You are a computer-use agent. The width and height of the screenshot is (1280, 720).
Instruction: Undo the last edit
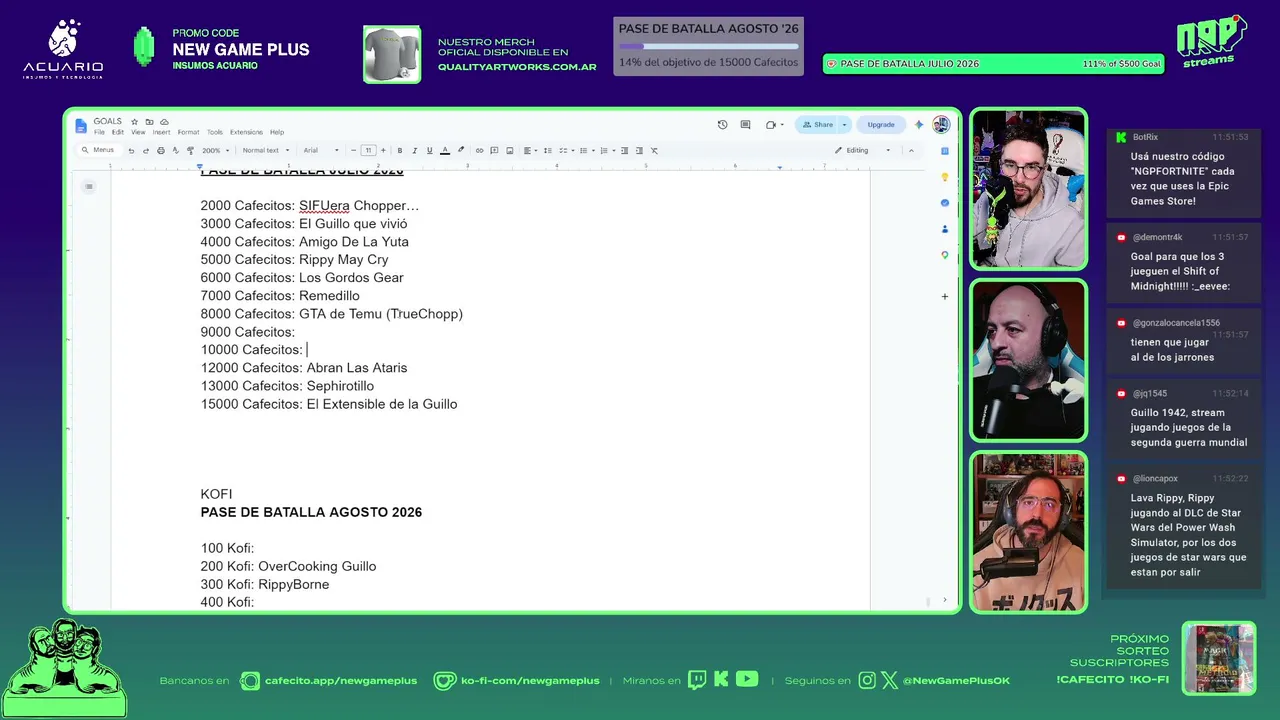(x=131, y=151)
